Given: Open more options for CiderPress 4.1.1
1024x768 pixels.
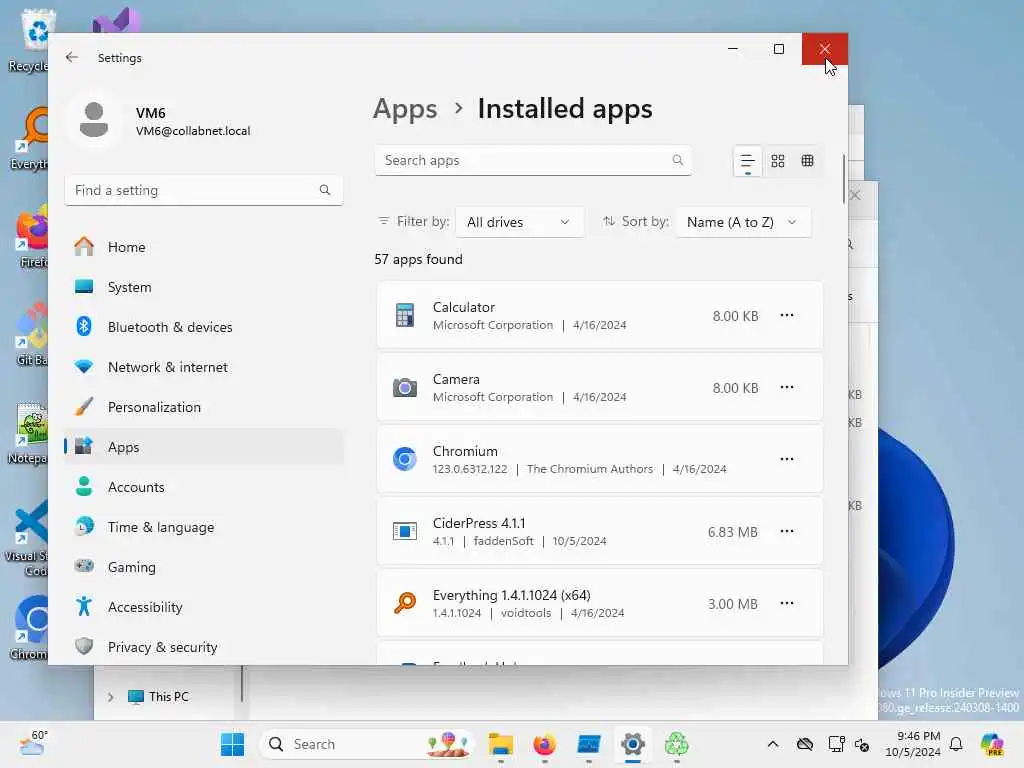Looking at the screenshot, I should coord(787,531).
